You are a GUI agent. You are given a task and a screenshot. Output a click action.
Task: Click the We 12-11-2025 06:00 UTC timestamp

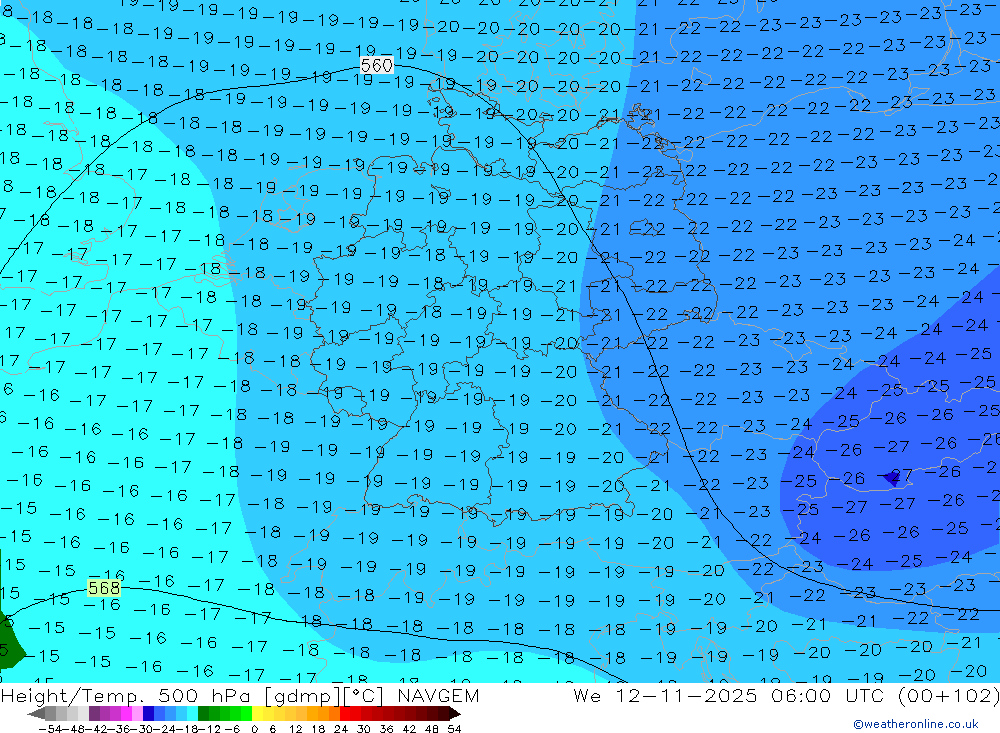tap(786, 695)
